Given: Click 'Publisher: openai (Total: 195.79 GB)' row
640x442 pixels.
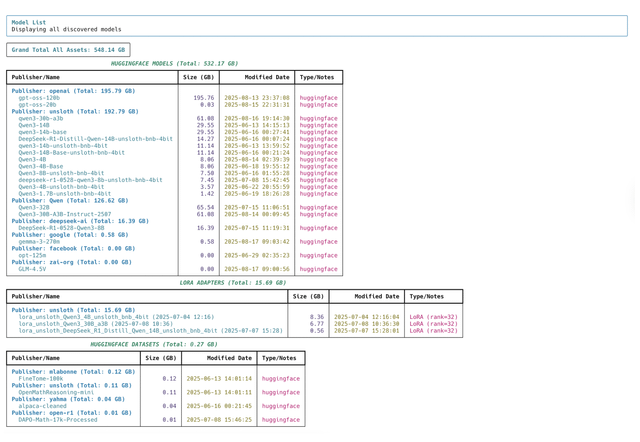Looking at the screenshot, I should 73,91.
